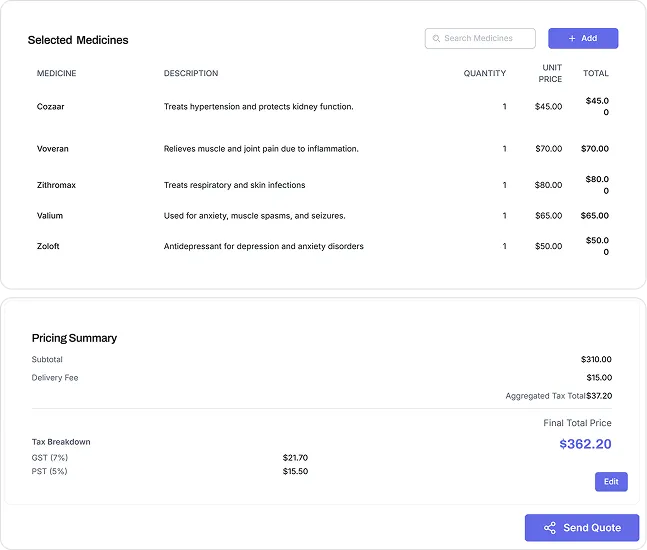
Task: Click the magnifier icon in the search box
Action: click(x=436, y=39)
